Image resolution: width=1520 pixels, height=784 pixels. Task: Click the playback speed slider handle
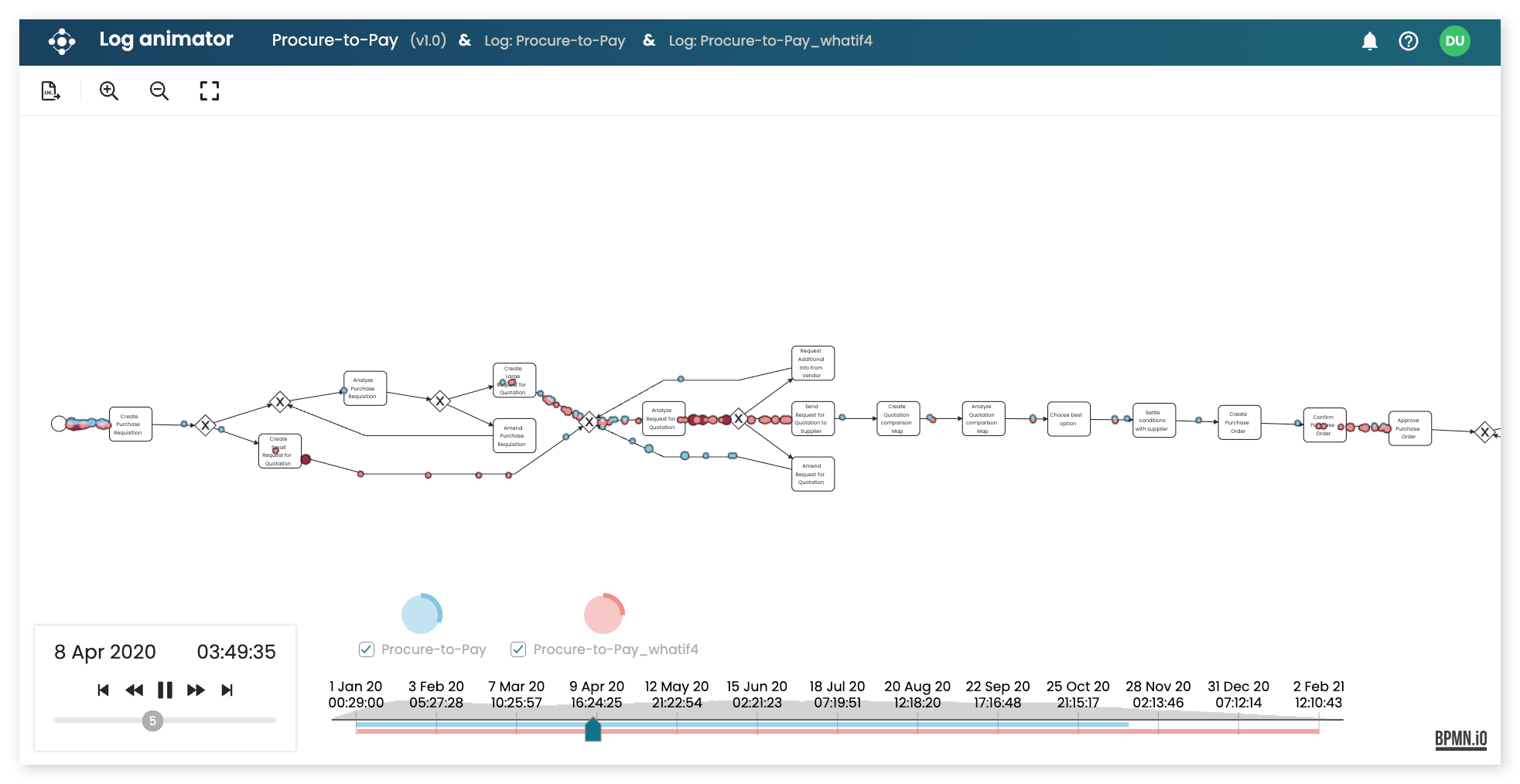(x=153, y=721)
